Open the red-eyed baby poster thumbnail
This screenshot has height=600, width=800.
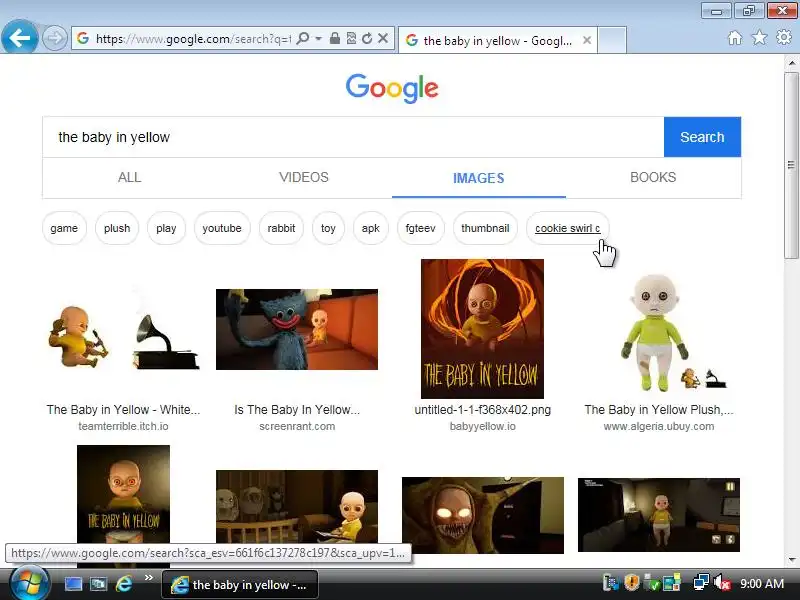[123, 492]
